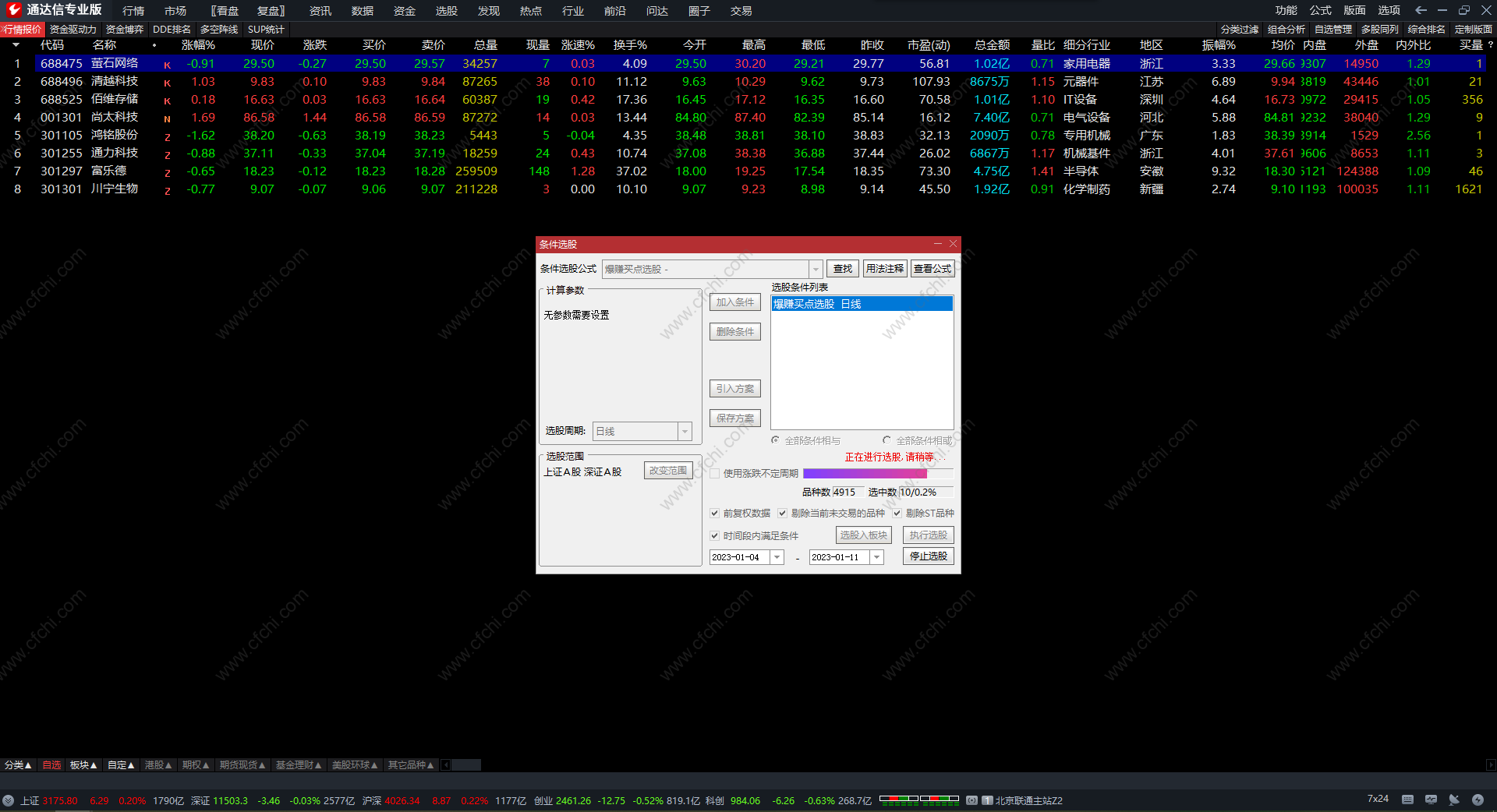Image resolution: width=1497 pixels, height=812 pixels.
Task: Close the 条件选股 dialog
Action: click(953, 244)
